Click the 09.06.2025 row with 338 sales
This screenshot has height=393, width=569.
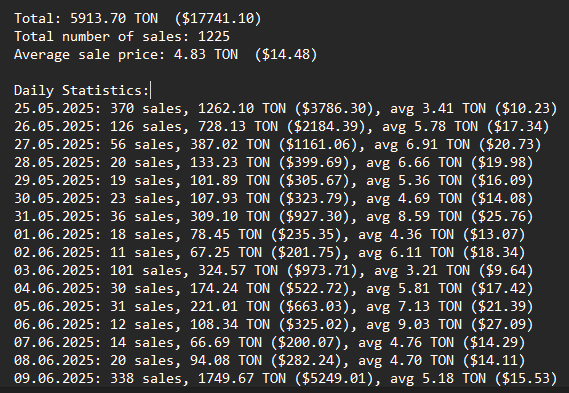[x=285, y=378]
